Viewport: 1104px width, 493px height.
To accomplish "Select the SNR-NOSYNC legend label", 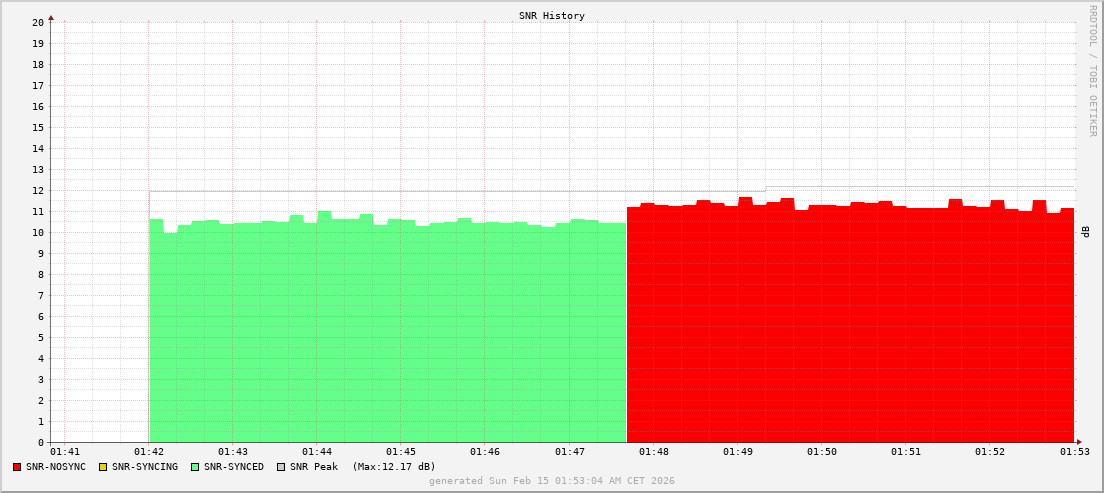I will click(x=56, y=467).
